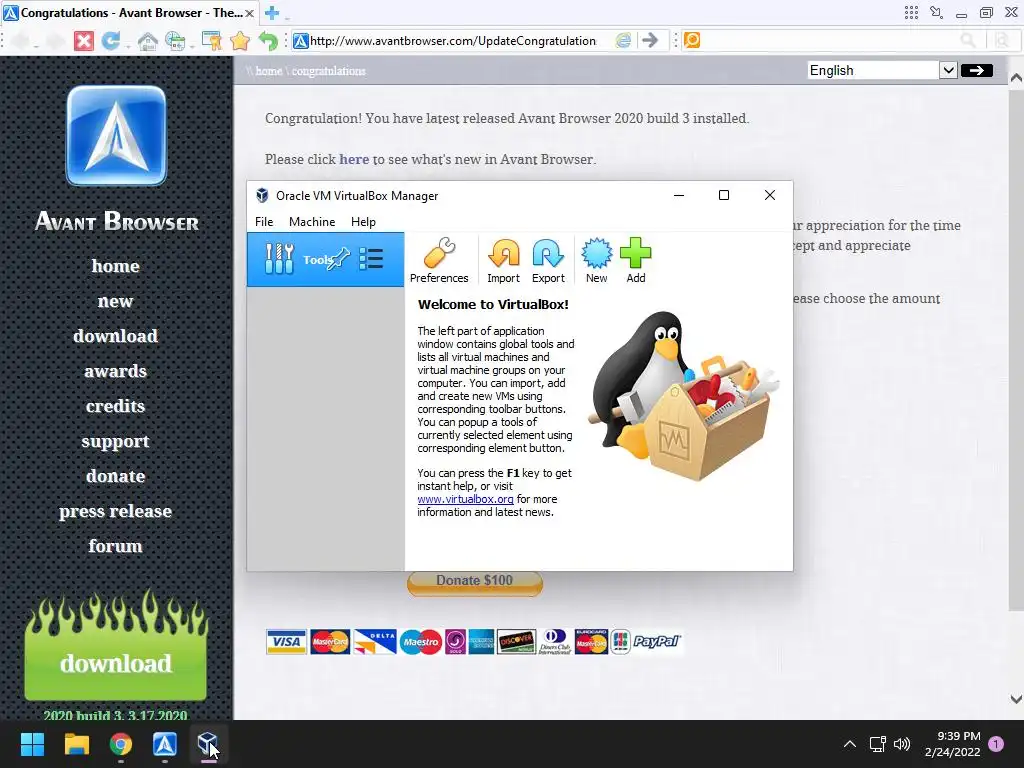
Task: Click the PayPal payment logo
Action: coord(656,642)
